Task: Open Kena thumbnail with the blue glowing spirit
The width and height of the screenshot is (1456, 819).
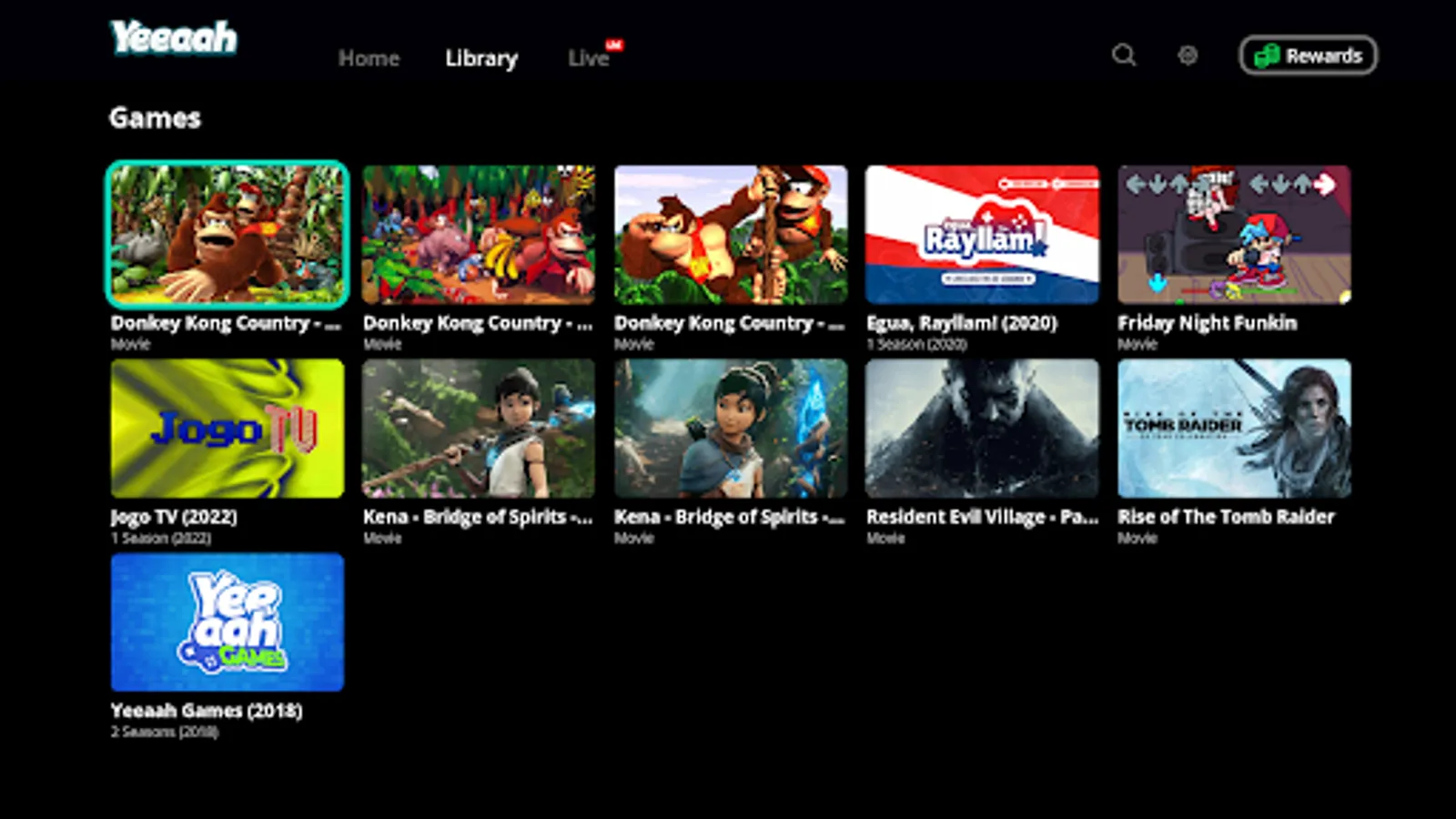Action: [731, 429]
